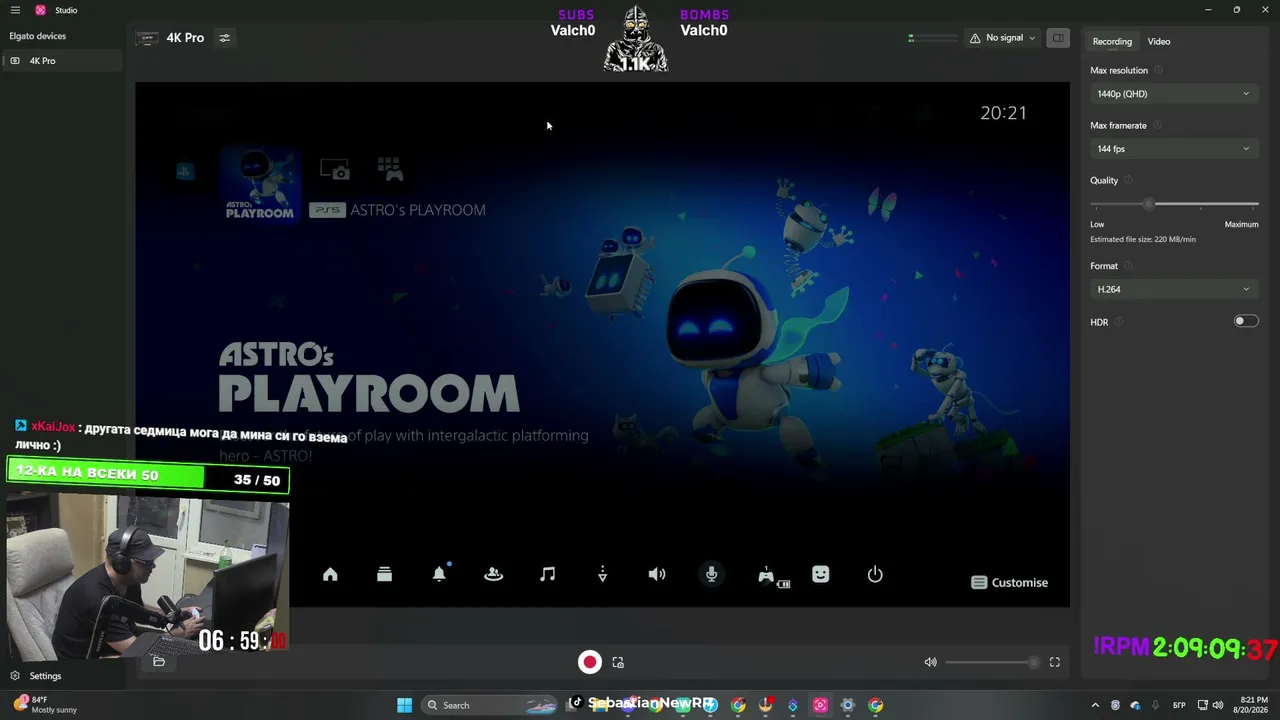Click Customise in PS5 control center
Screen dimensions: 1280x720
point(1010,583)
